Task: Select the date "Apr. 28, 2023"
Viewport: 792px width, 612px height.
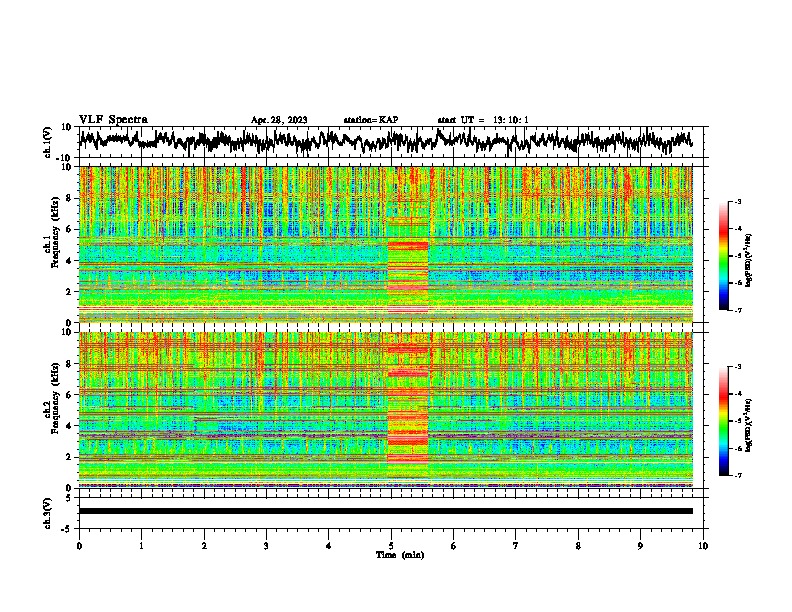Action: coord(279,120)
